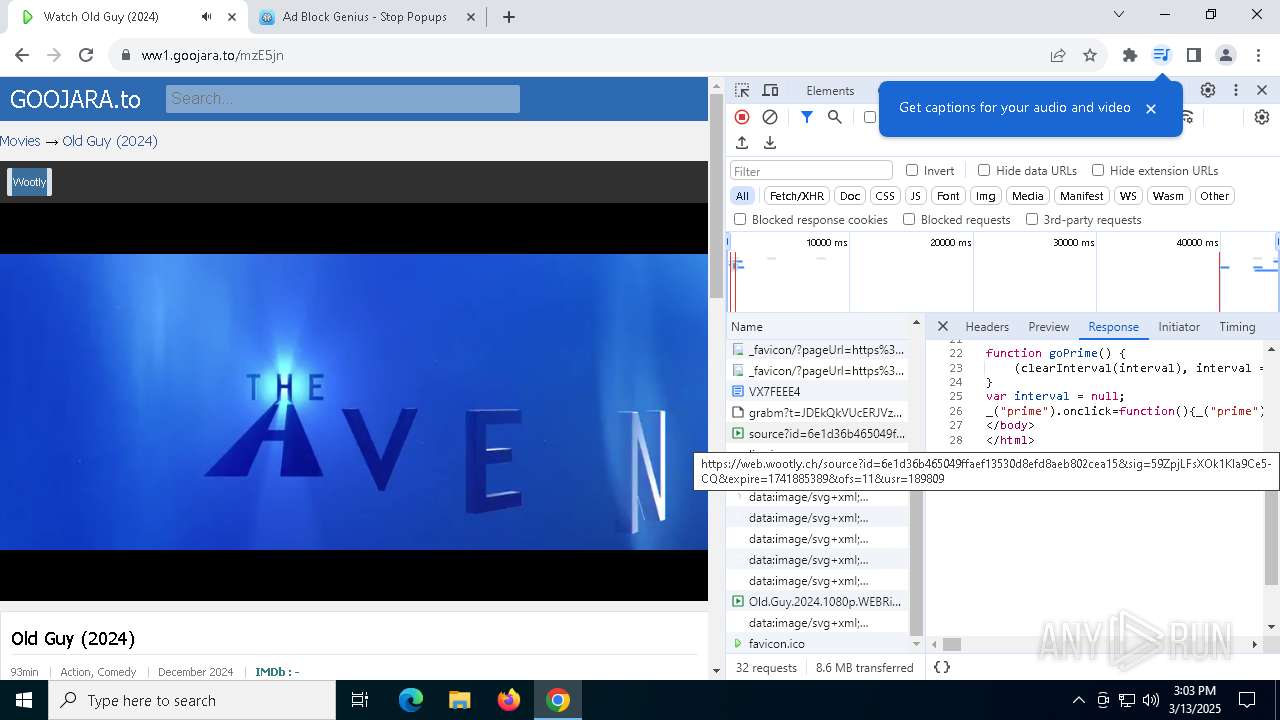Screen dimensions: 1280x720
Task: Click the goojara Search field
Action: coord(343,99)
